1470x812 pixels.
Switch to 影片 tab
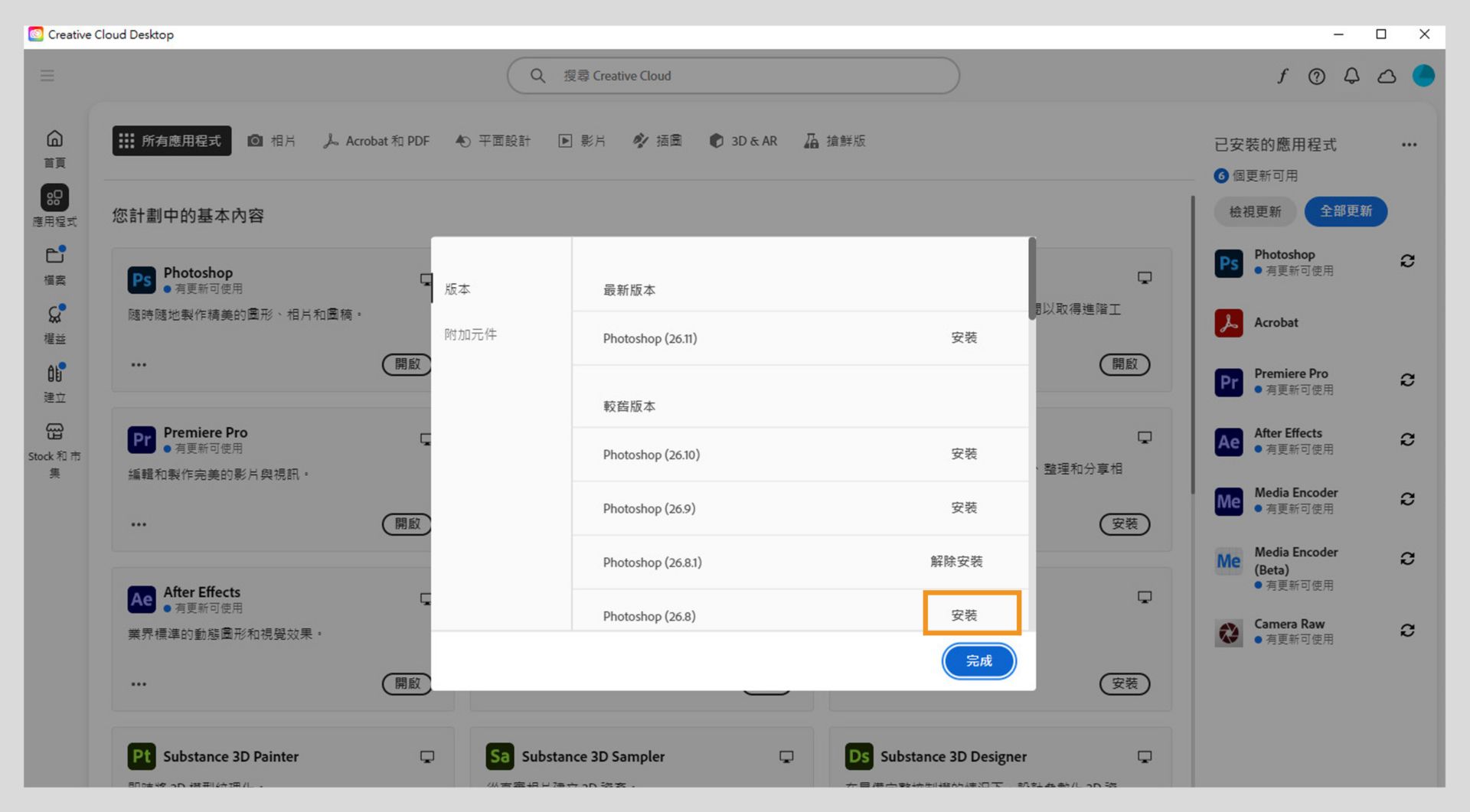coord(582,141)
